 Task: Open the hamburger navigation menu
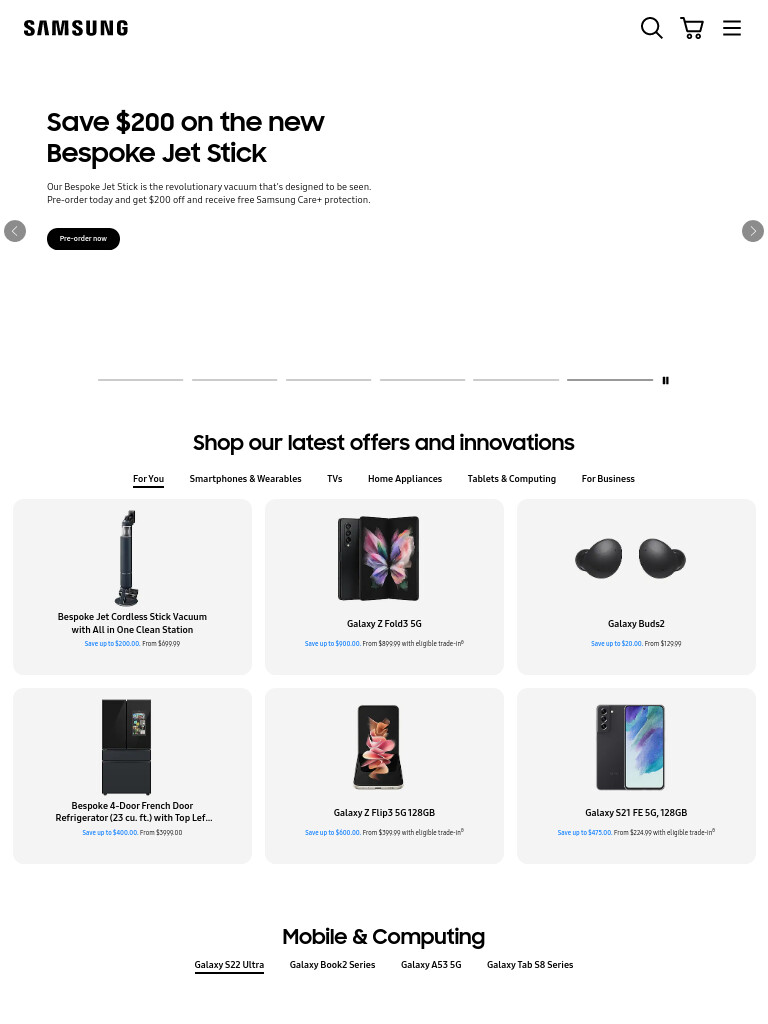pyautogui.click(x=731, y=28)
